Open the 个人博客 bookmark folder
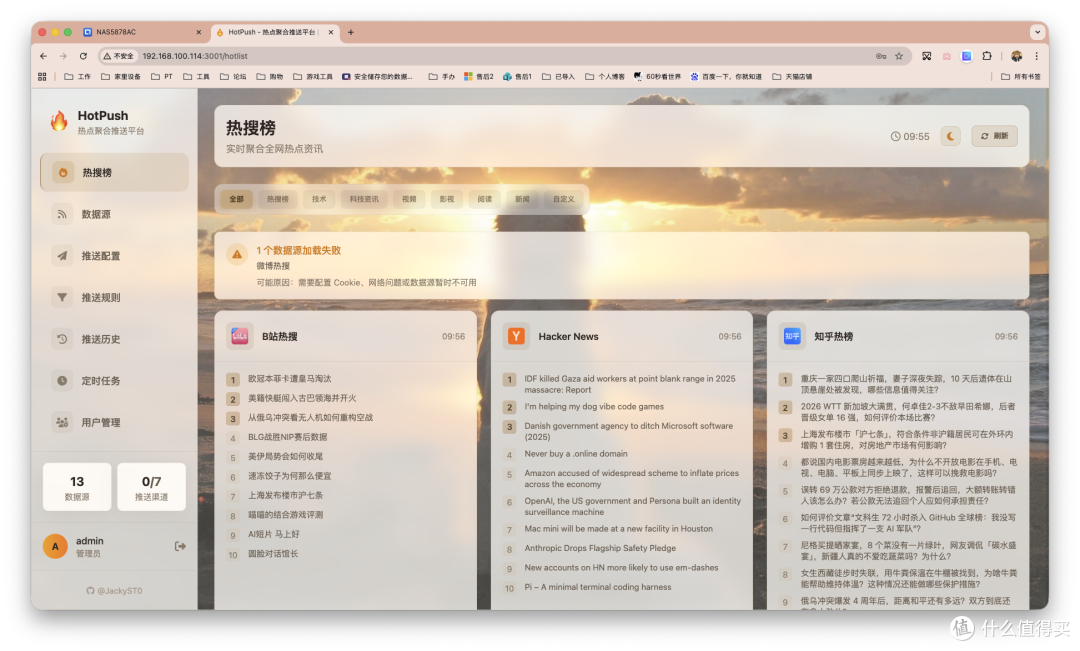1080x651 pixels. click(x=605, y=76)
